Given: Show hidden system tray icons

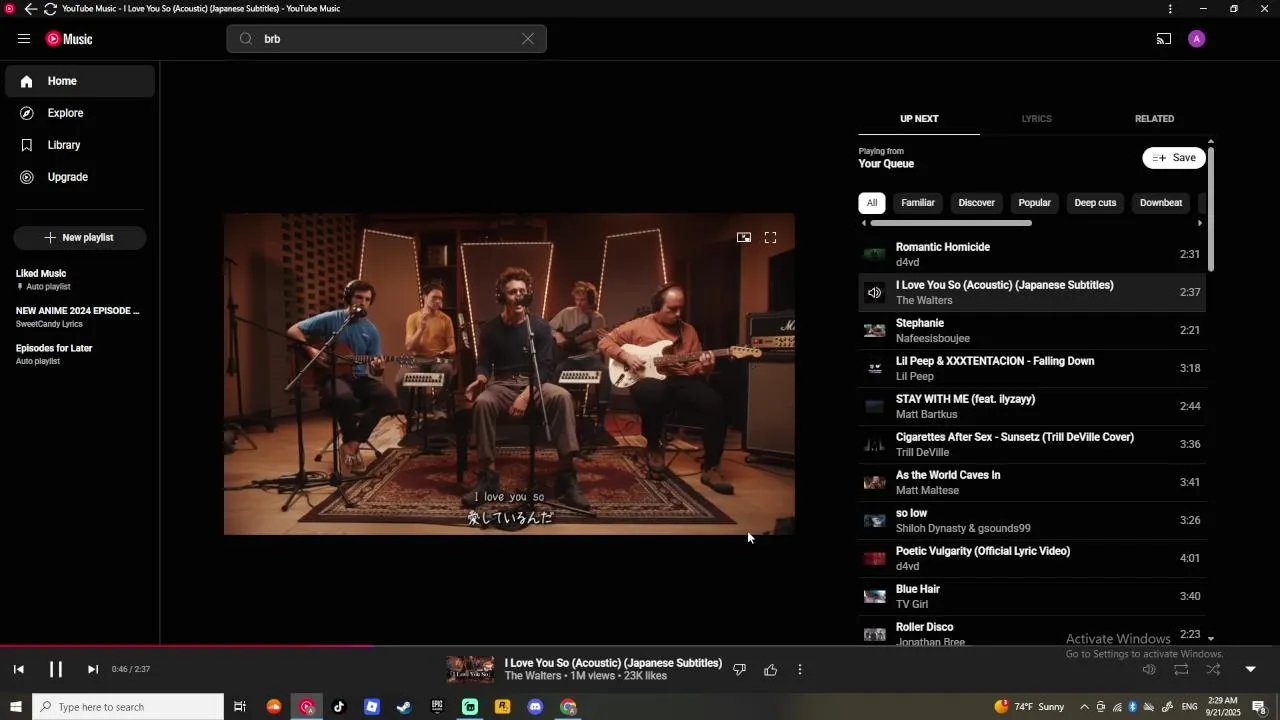Looking at the screenshot, I should click(1084, 707).
